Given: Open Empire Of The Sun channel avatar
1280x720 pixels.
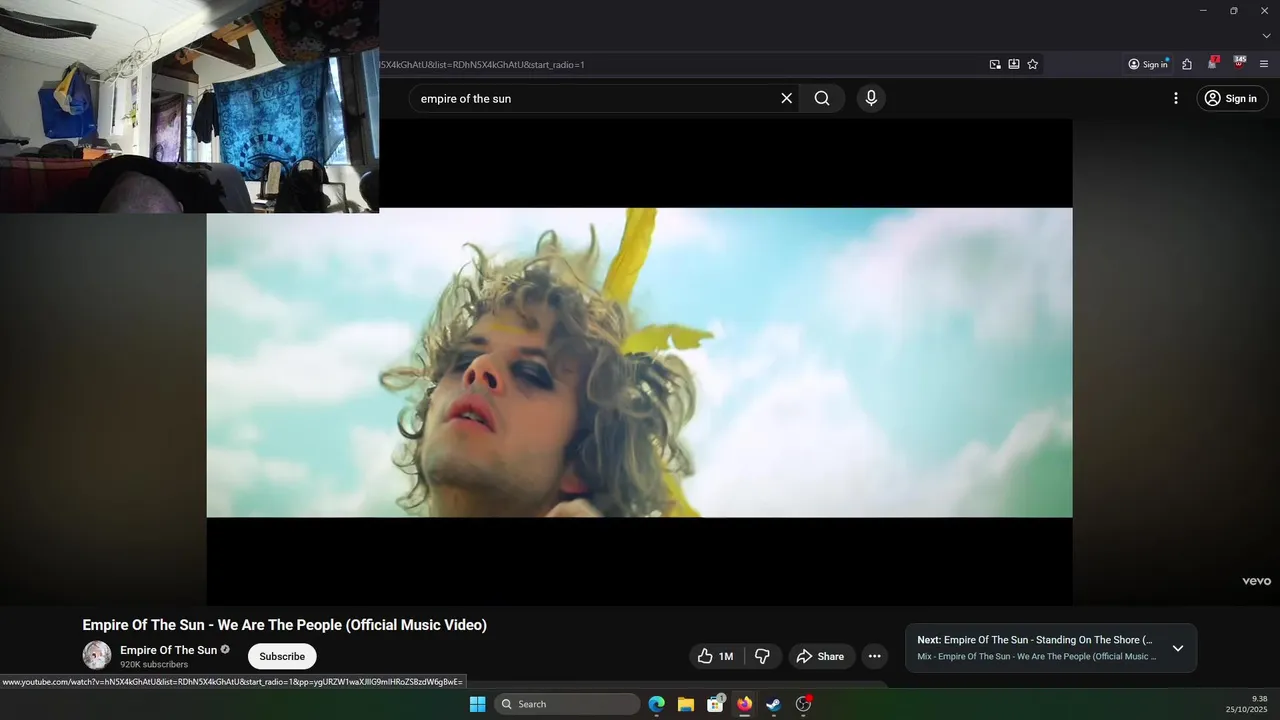Looking at the screenshot, I should (x=97, y=655).
